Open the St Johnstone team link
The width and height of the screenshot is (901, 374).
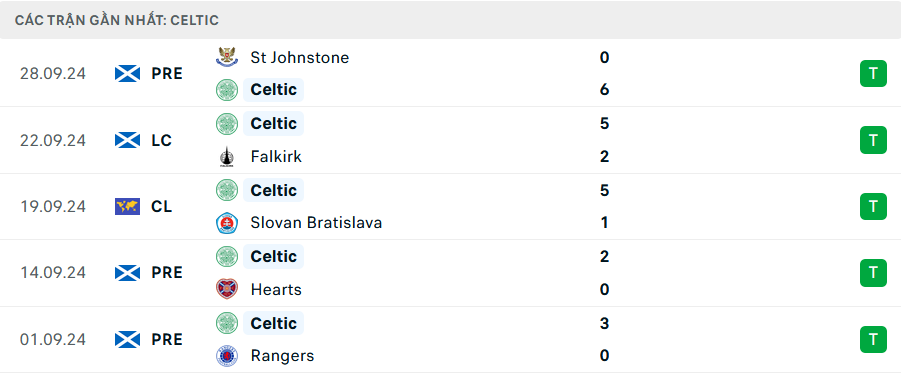point(300,57)
